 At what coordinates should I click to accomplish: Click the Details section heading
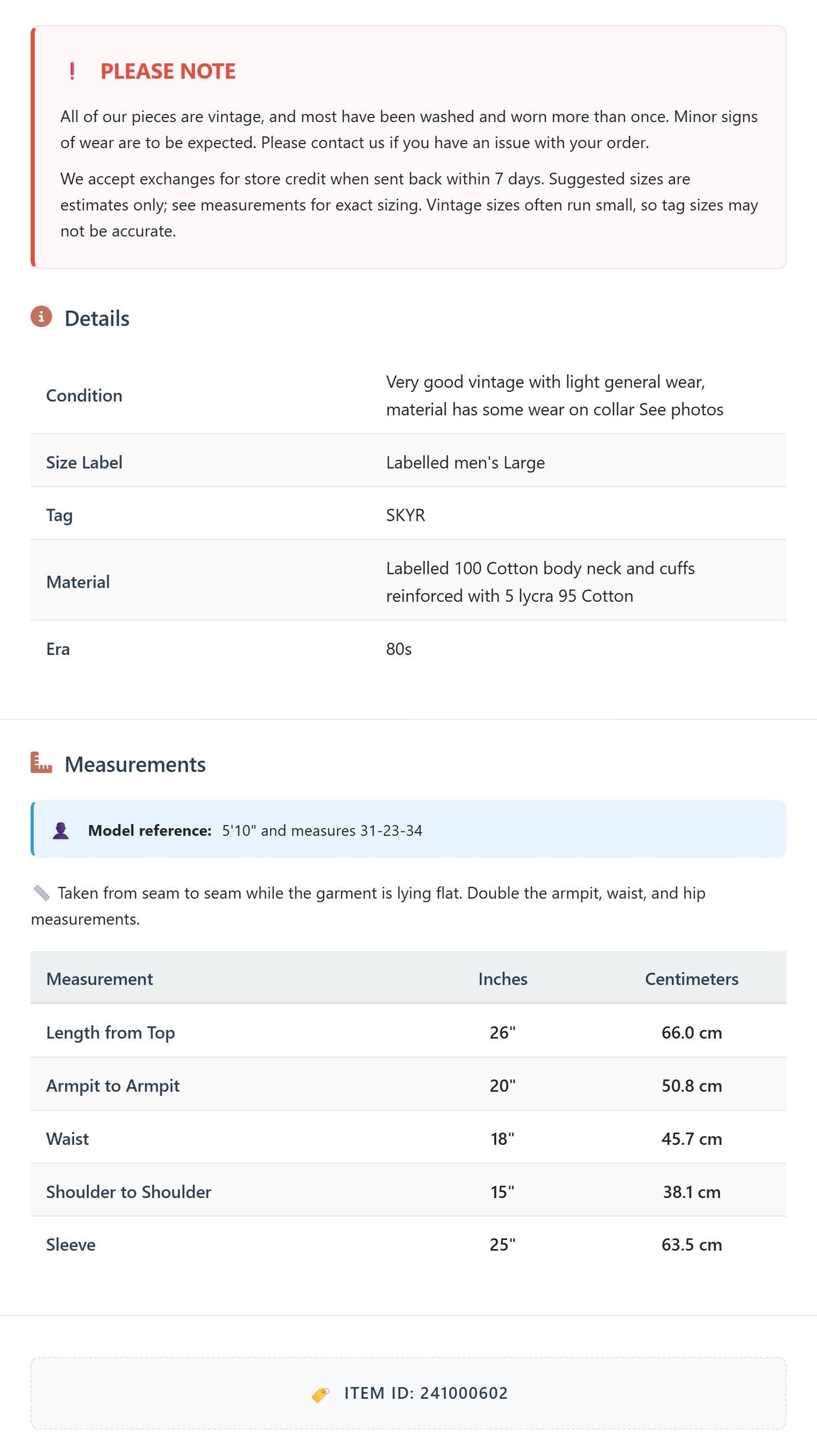click(x=97, y=318)
